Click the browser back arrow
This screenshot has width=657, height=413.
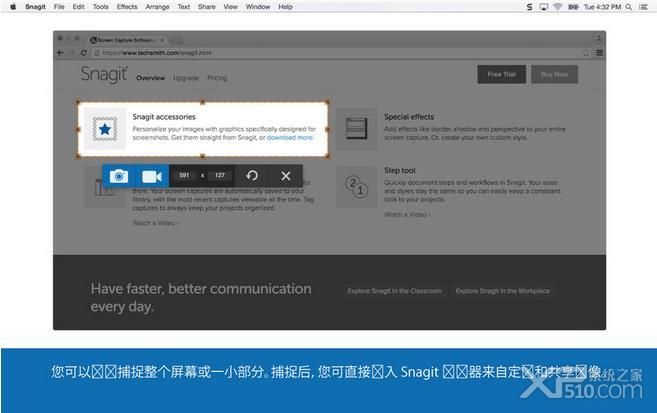pyautogui.click(x=60, y=53)
